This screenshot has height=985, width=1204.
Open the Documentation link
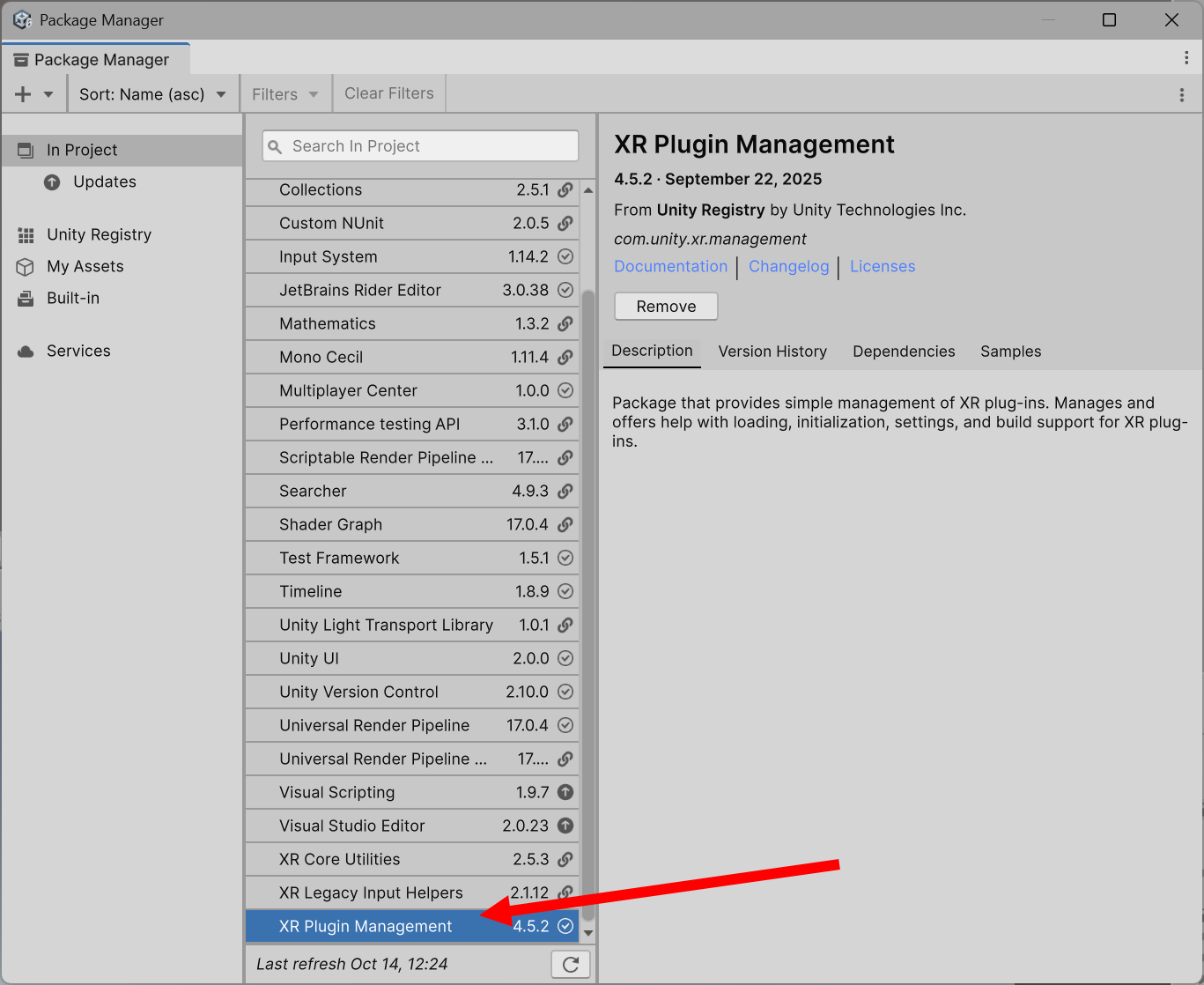(671, 266)
